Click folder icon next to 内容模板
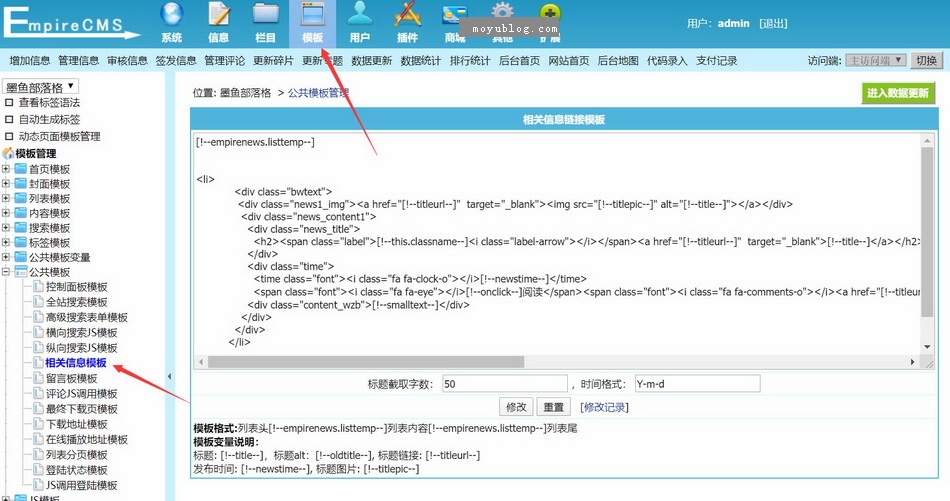 point(21,213)
